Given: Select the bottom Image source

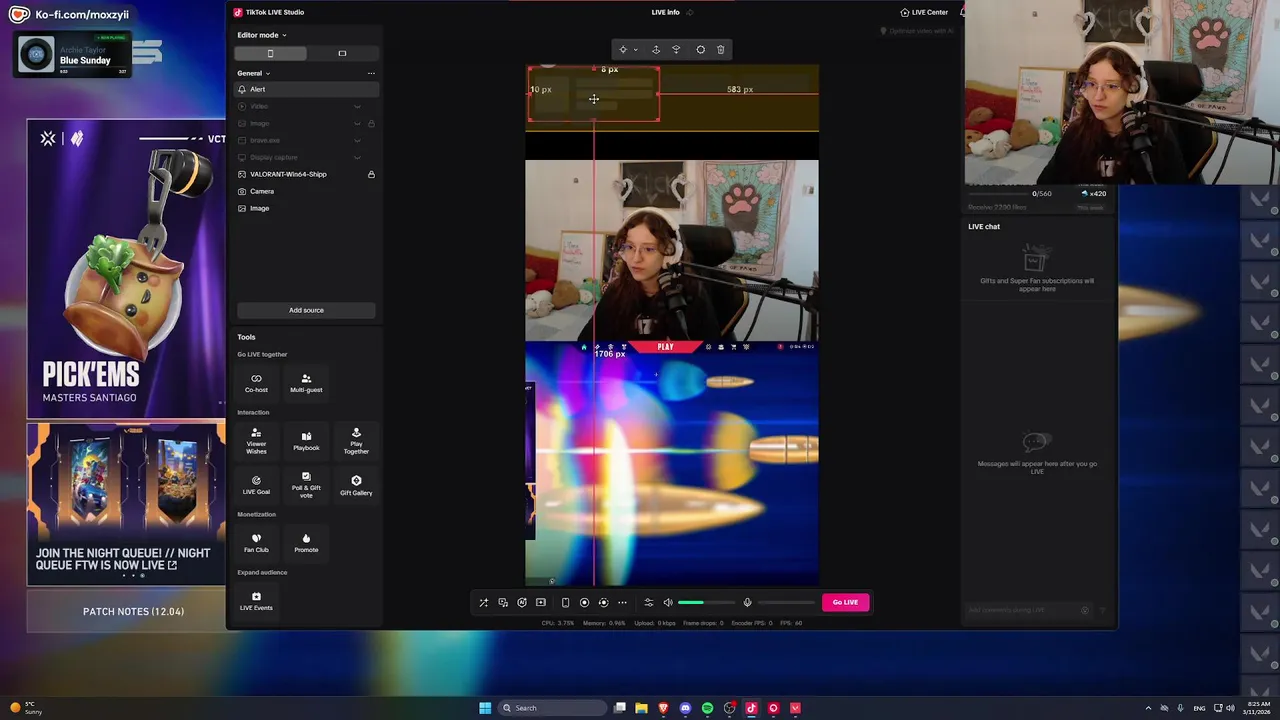Looking at the screenshot, I should (x=306, y=208).
